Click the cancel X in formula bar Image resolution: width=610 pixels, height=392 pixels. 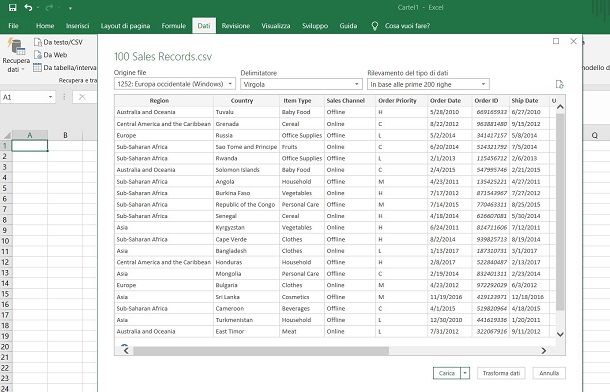pos(82,97)
